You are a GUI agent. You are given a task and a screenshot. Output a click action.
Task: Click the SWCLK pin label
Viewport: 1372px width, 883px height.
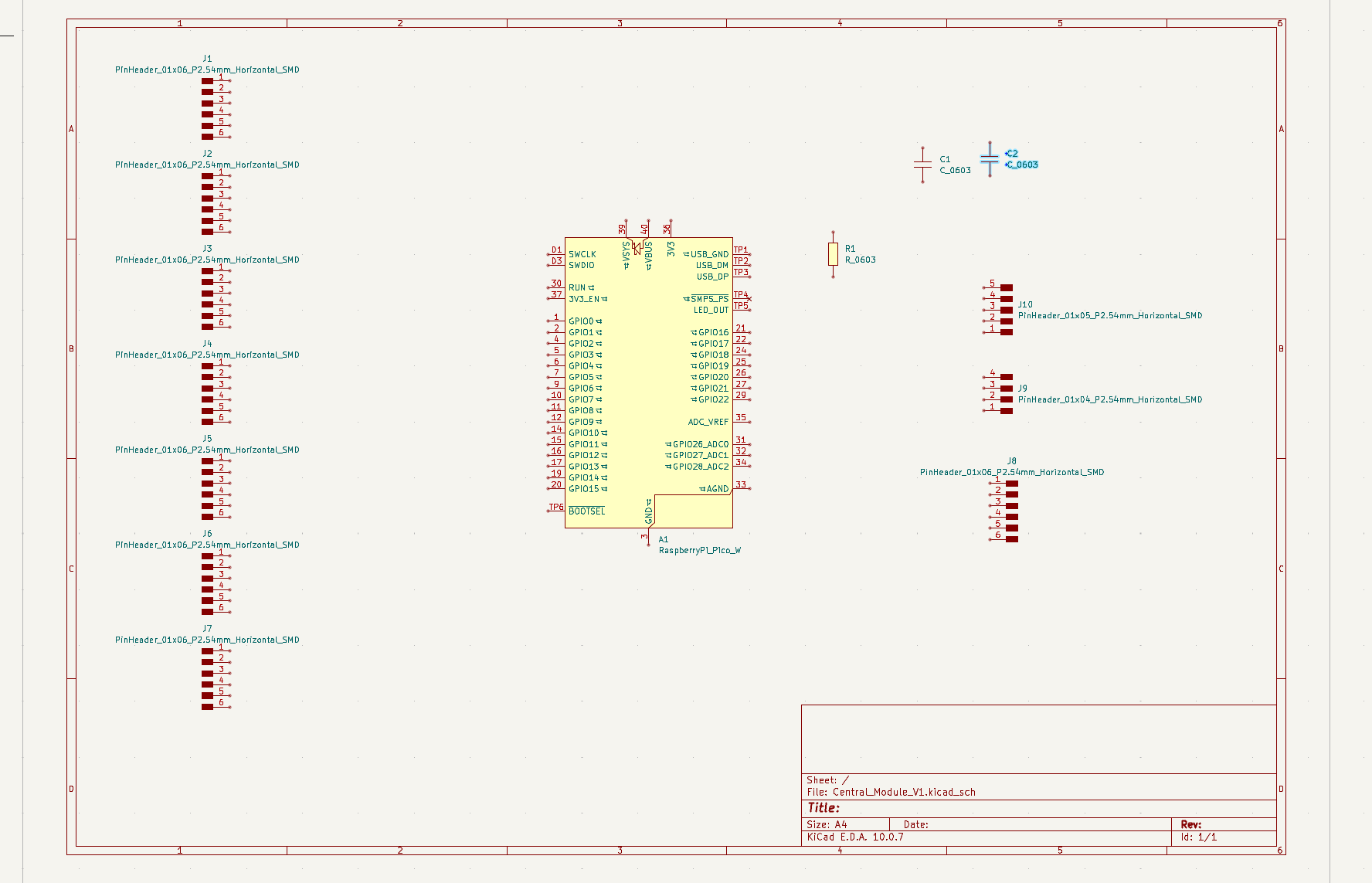[582, 254]
